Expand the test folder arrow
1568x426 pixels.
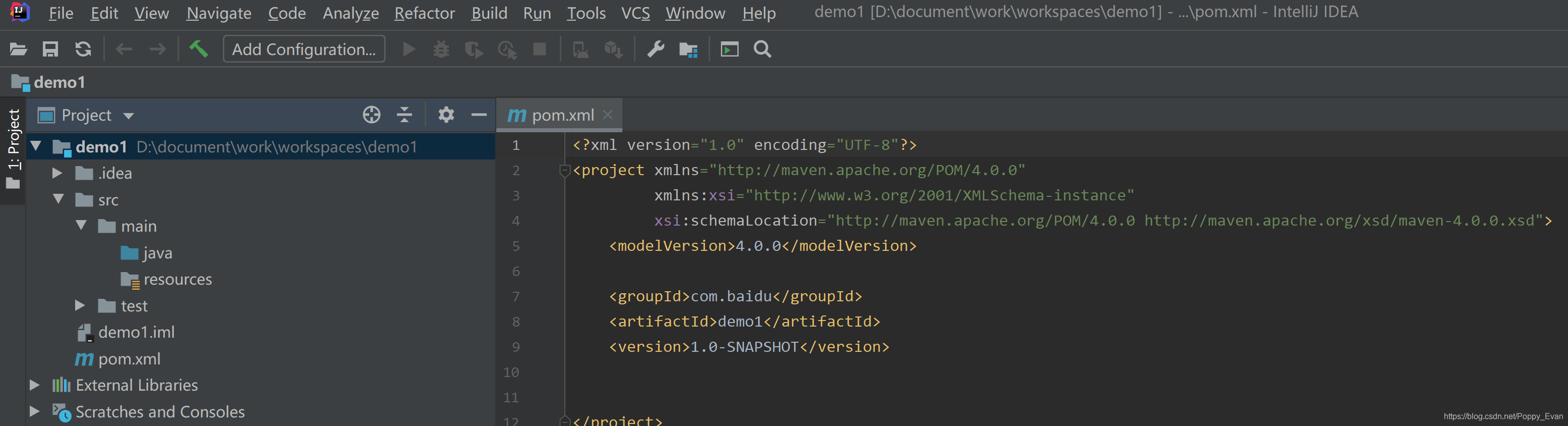[x=80, y=305]
